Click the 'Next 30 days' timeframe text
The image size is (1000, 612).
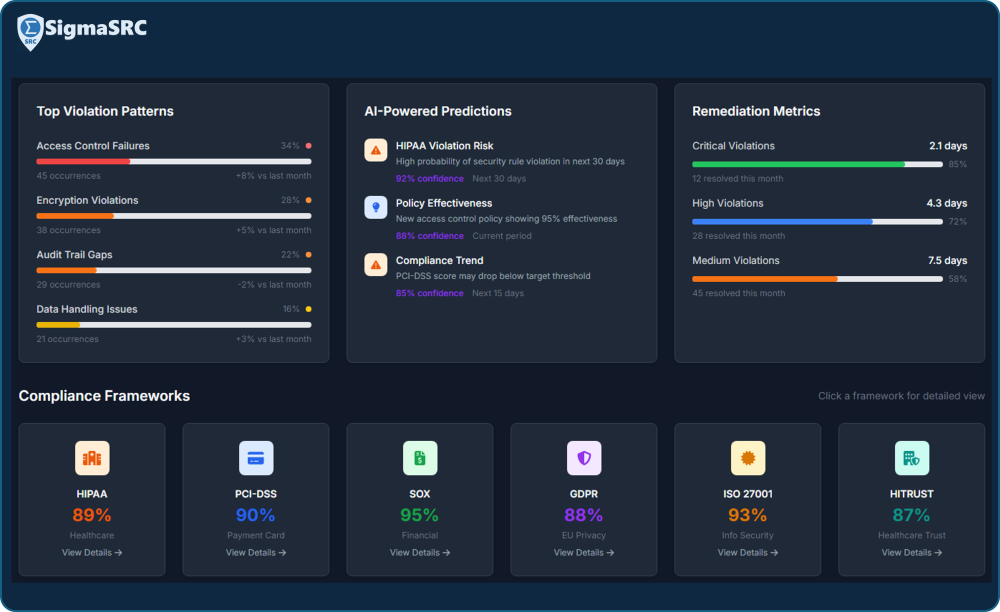[x=499, y=178]
